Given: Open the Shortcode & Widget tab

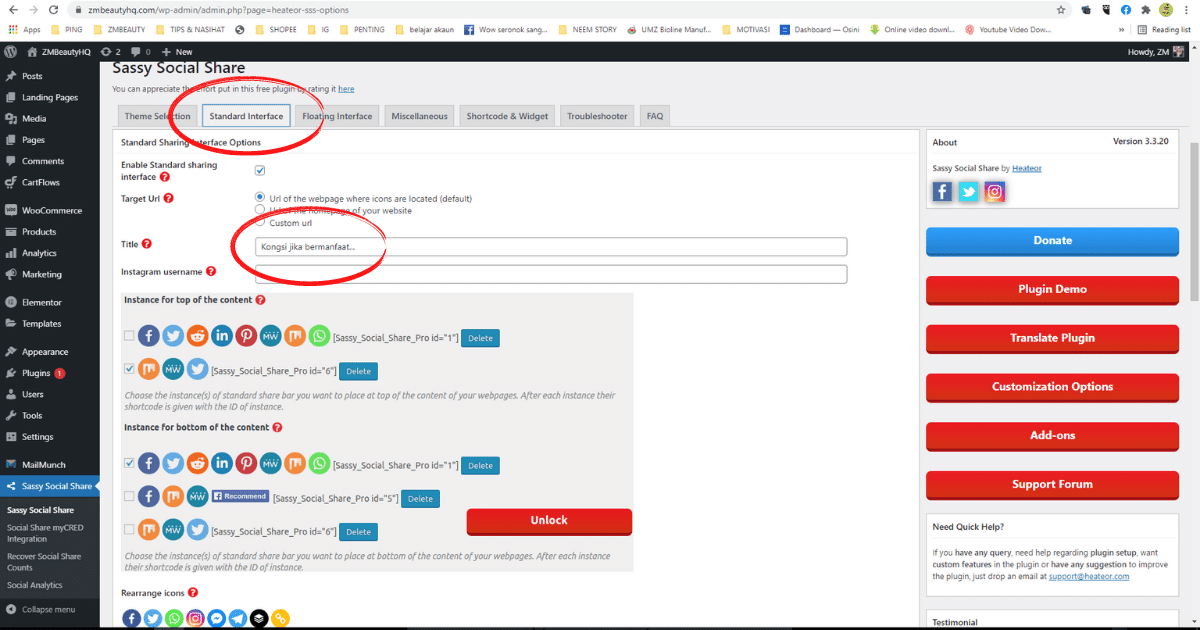Looking at the screenshot, I should click(507, 116).
